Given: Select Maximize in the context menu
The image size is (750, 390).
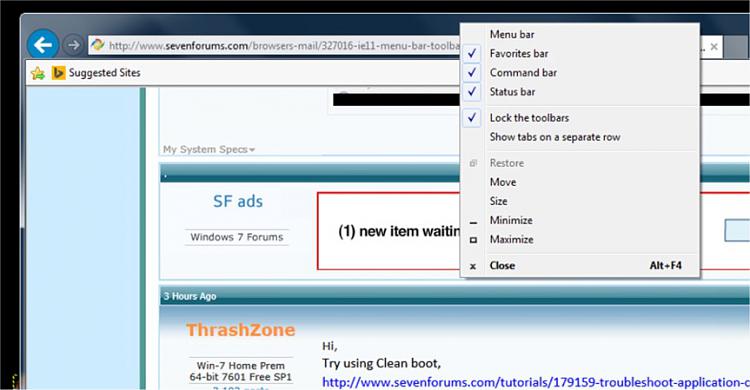Looking at the screenshot, I should click(580, 240).
